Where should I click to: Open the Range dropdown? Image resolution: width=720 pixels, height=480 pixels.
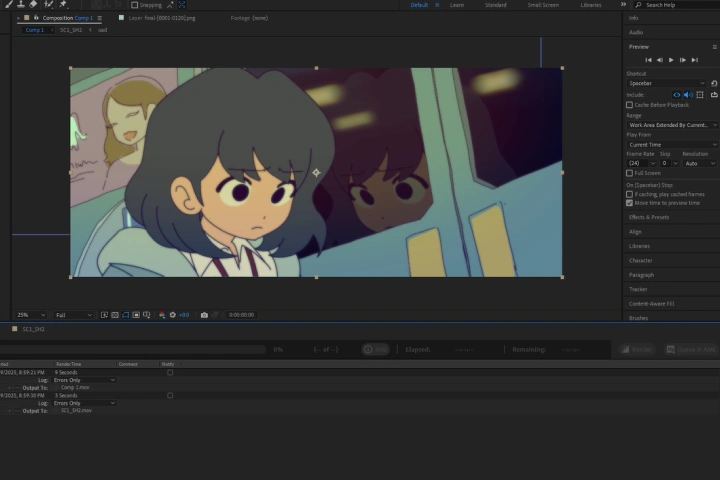672,125
